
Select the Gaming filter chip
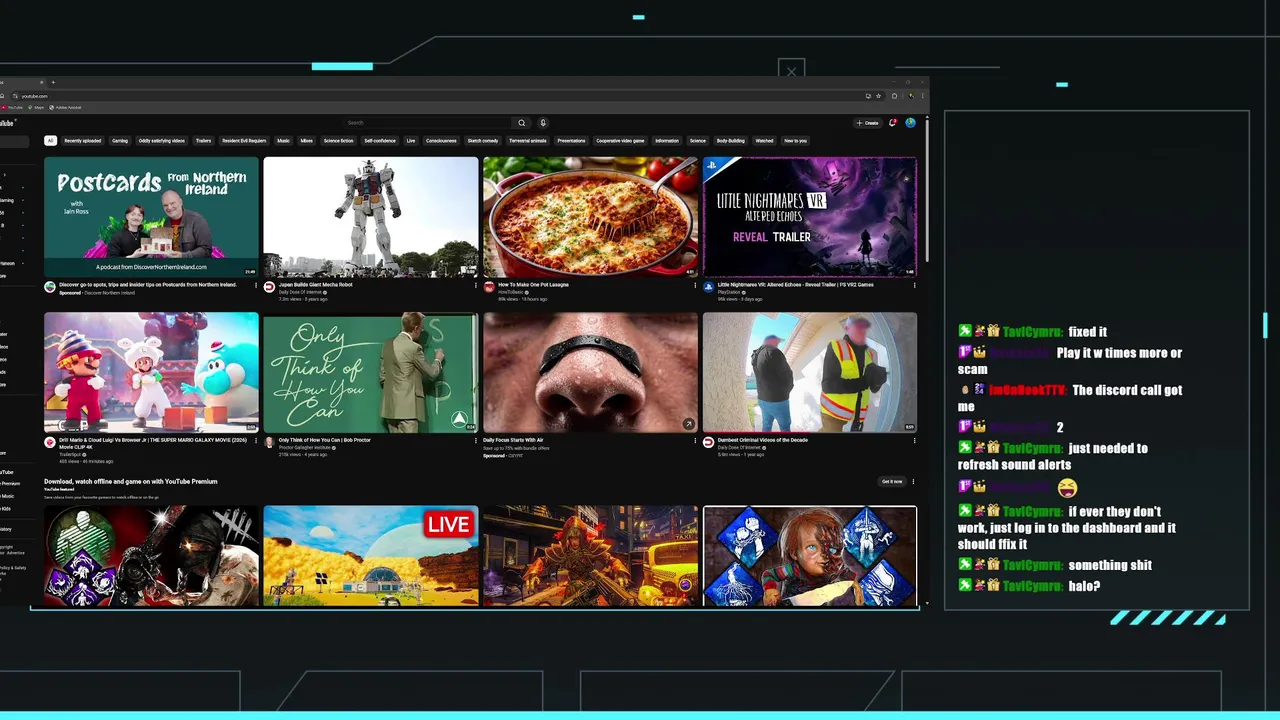[120, 141]
